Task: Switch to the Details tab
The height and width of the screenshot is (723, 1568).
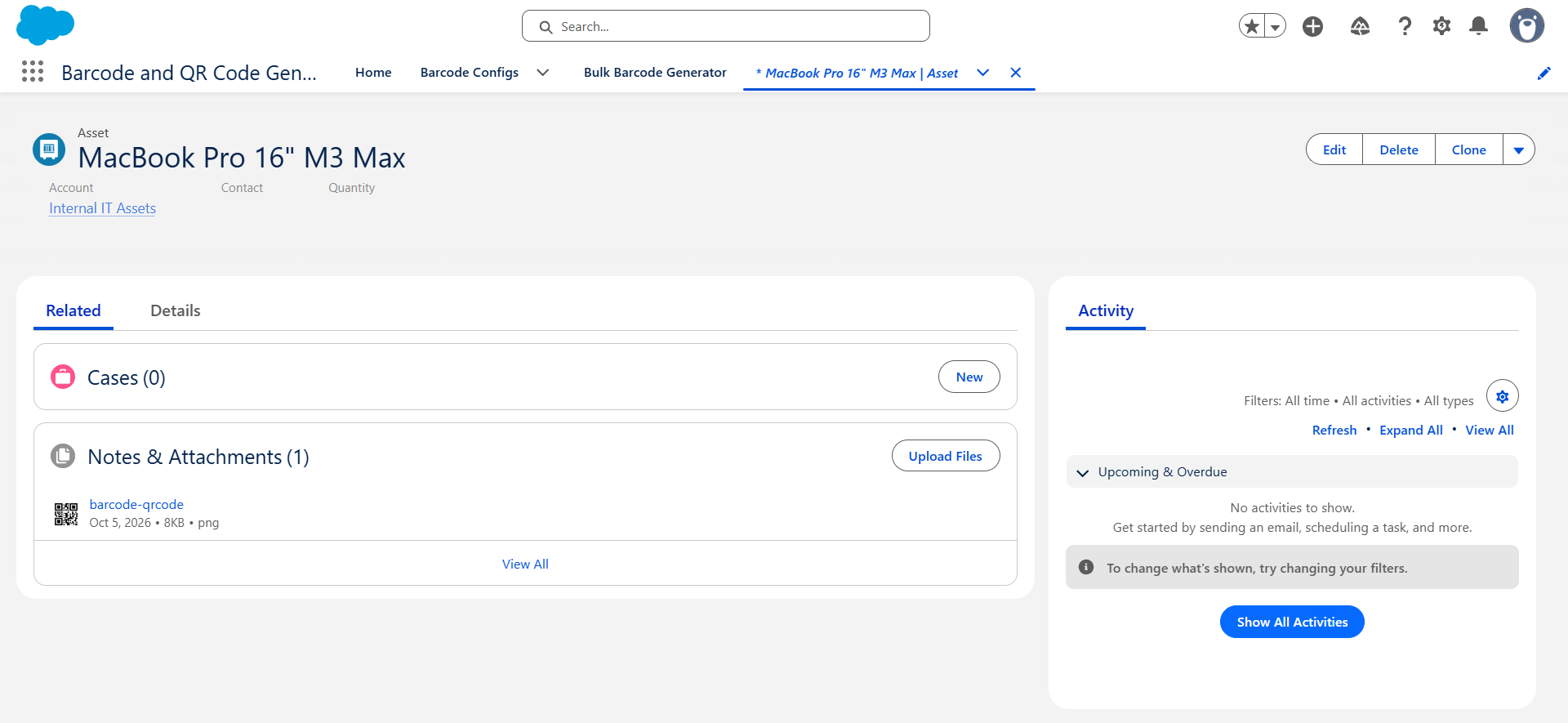Action: pyautogui.click(x=176, y=310)
